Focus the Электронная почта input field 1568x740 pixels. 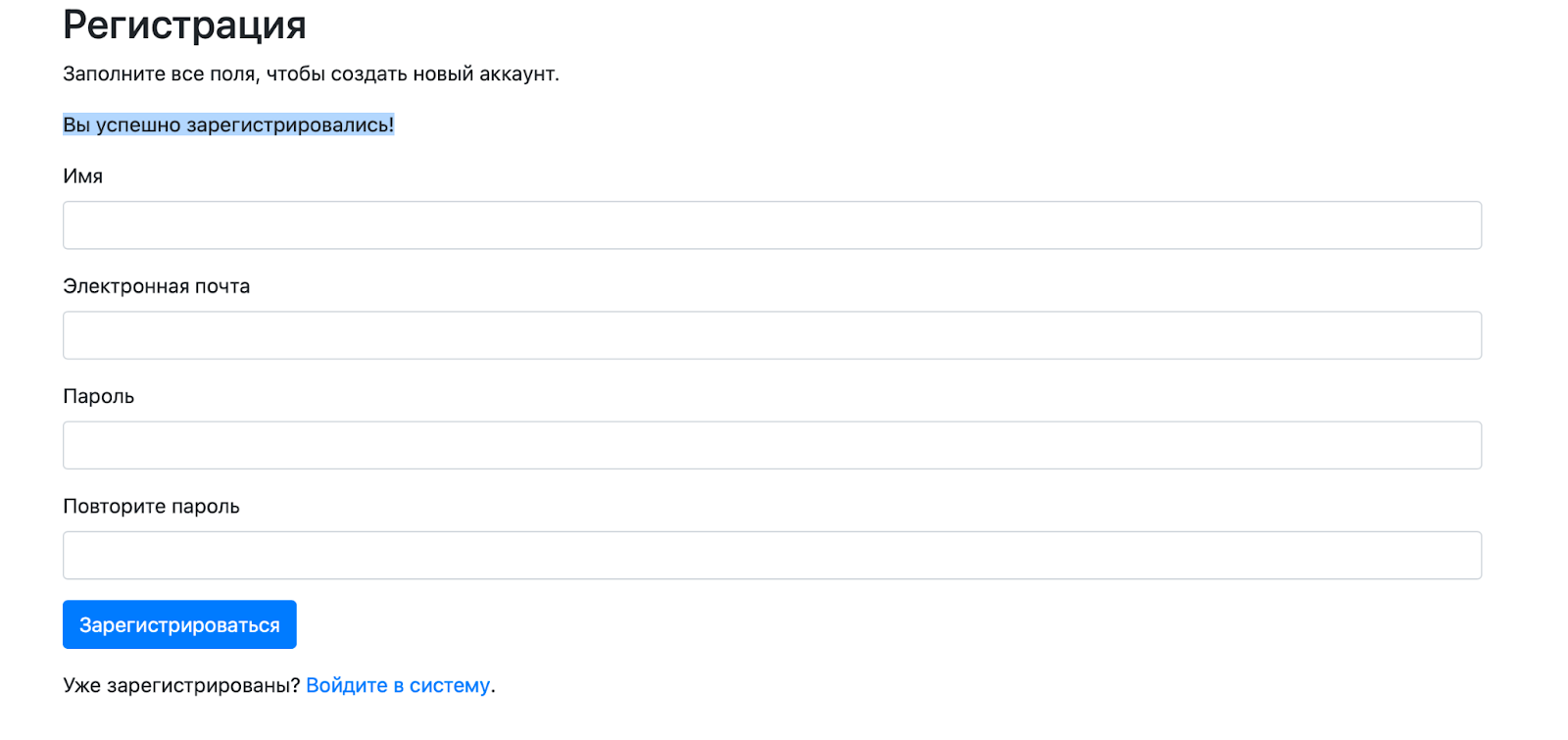[771, 335]
